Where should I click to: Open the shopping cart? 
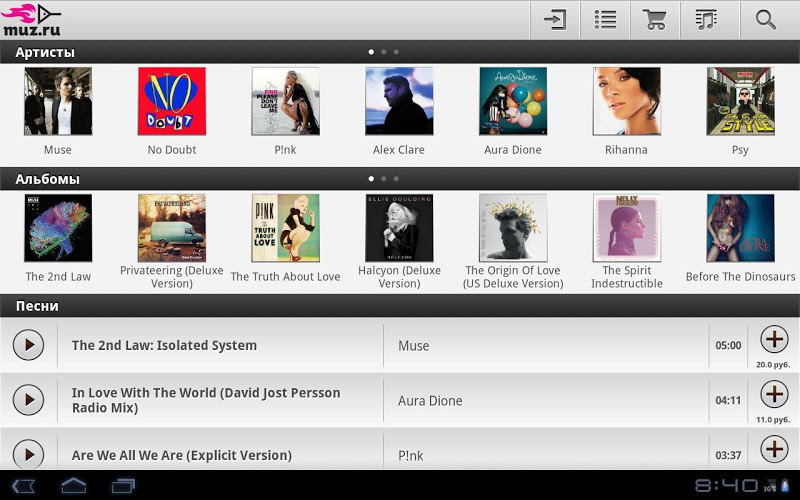(655, 20)
